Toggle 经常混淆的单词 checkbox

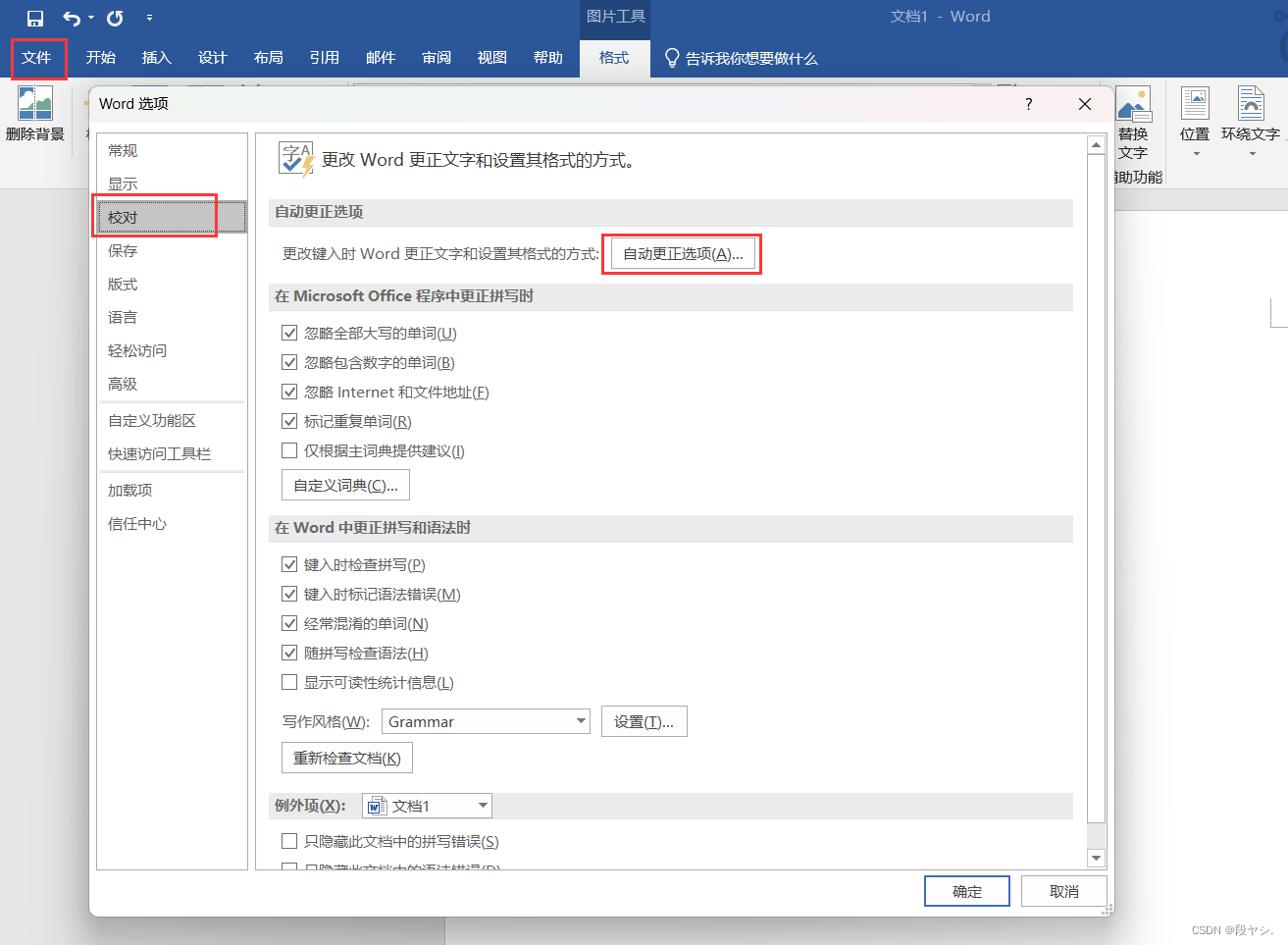pos(289,624)
